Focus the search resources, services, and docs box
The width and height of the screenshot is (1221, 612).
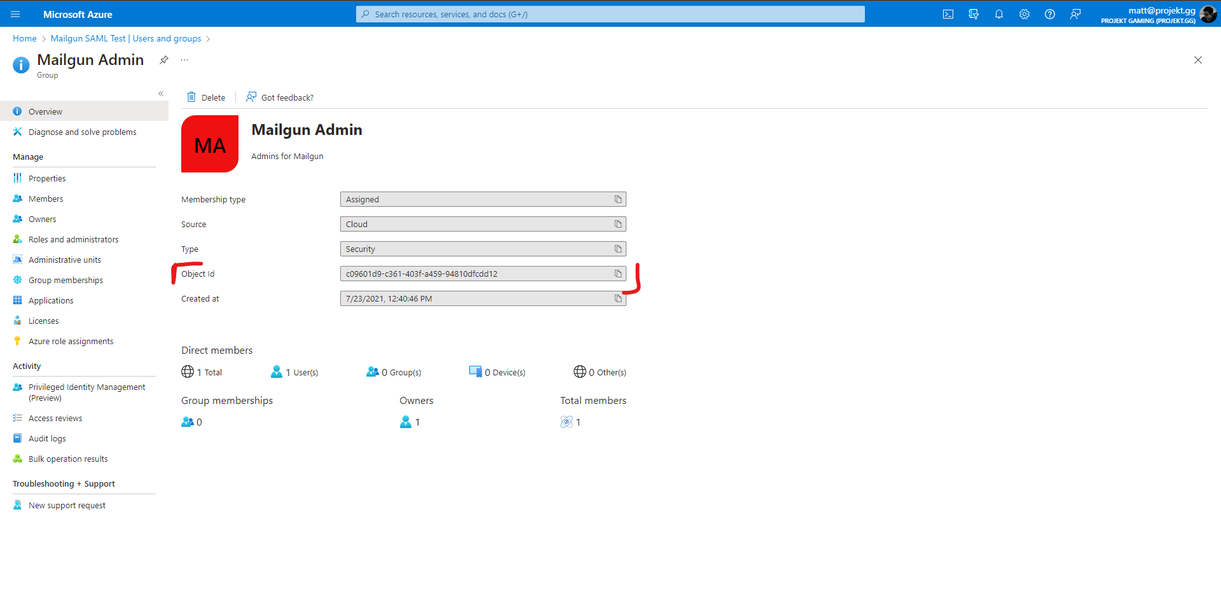[x=610, y=14]
